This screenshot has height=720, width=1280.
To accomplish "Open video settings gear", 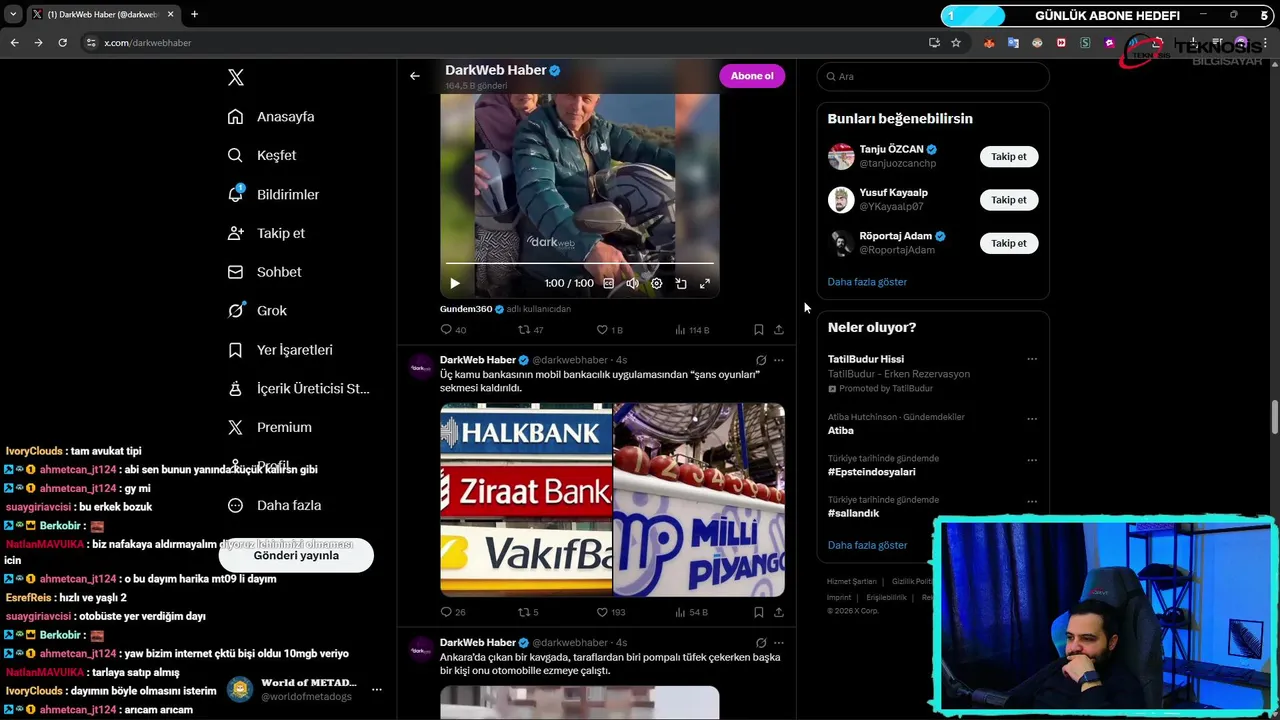I will pos(657,284).
